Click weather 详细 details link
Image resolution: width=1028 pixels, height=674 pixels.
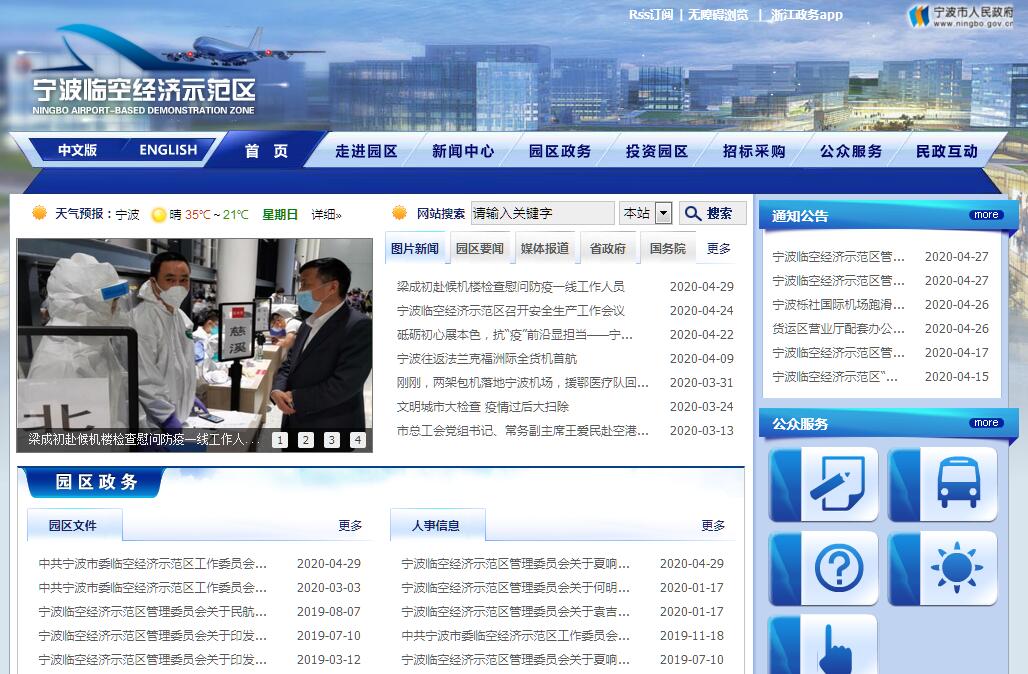(x=326, y=214)
